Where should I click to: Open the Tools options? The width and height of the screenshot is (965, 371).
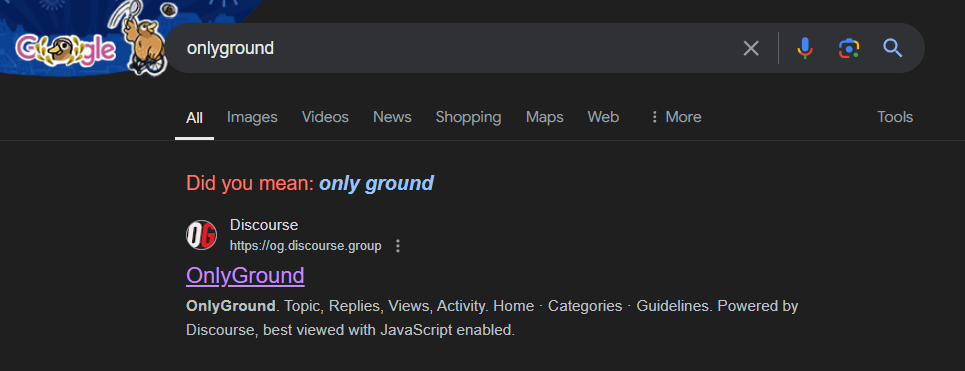pyautogui.click(x=895, y=117)
